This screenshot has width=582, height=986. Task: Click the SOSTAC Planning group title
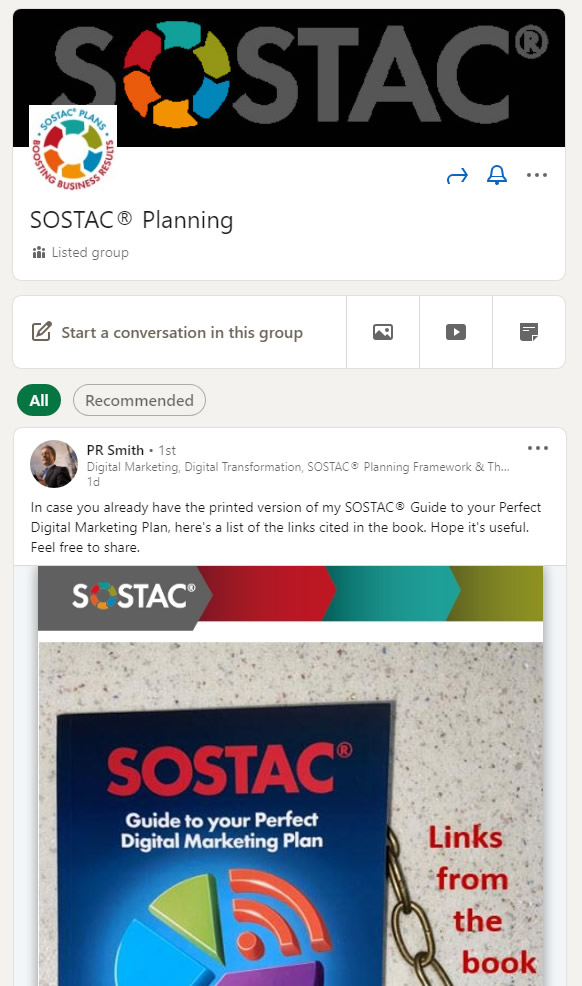coord(126,220)
